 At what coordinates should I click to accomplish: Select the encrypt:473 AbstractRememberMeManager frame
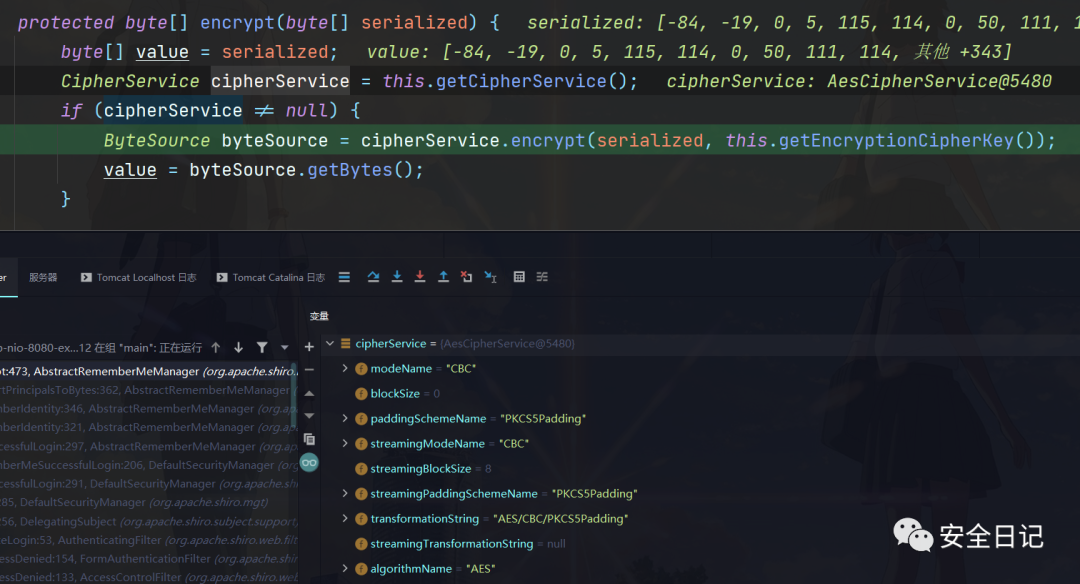coord(148,371)
